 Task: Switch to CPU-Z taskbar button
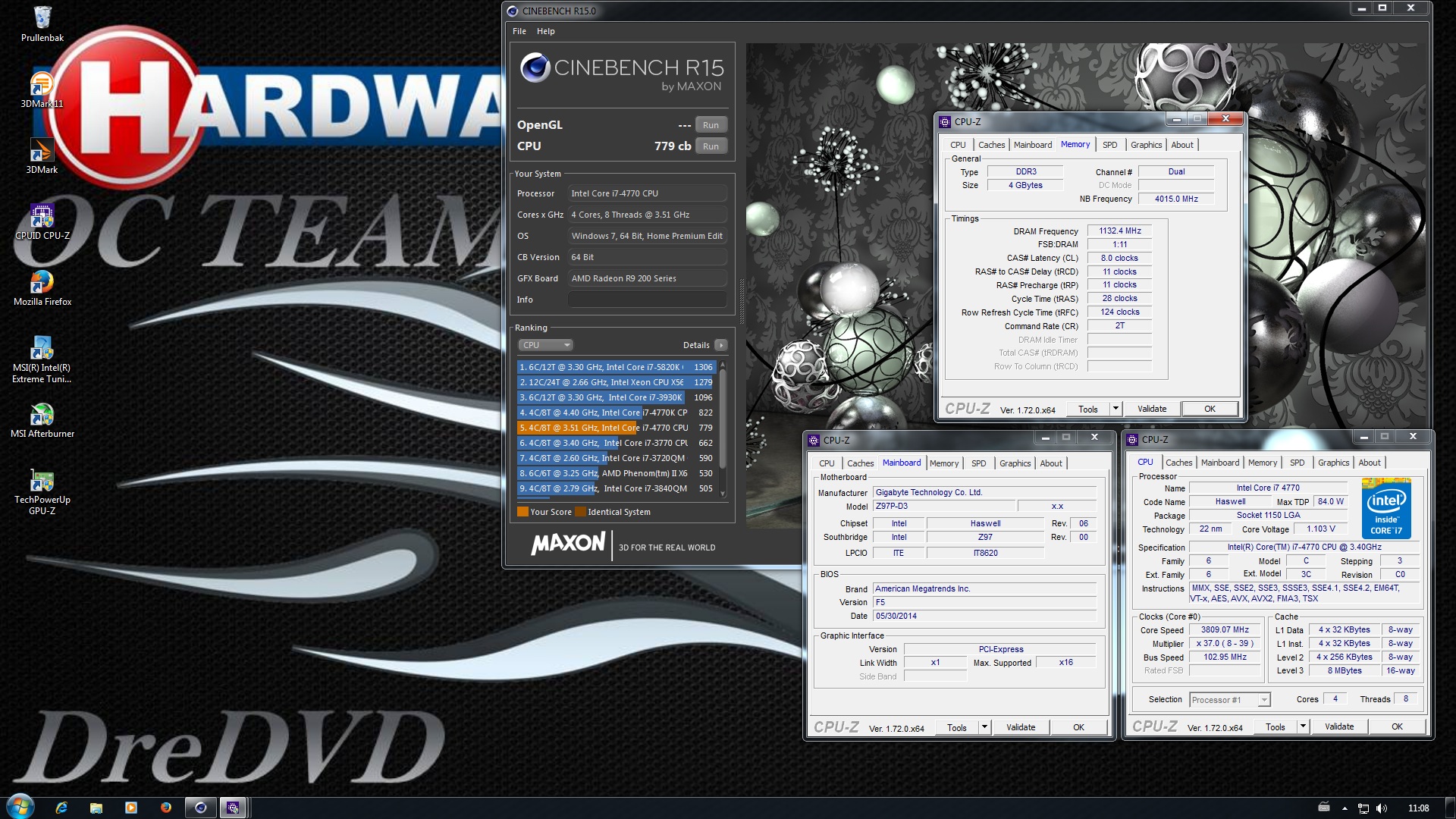click(x=234, y=808)
